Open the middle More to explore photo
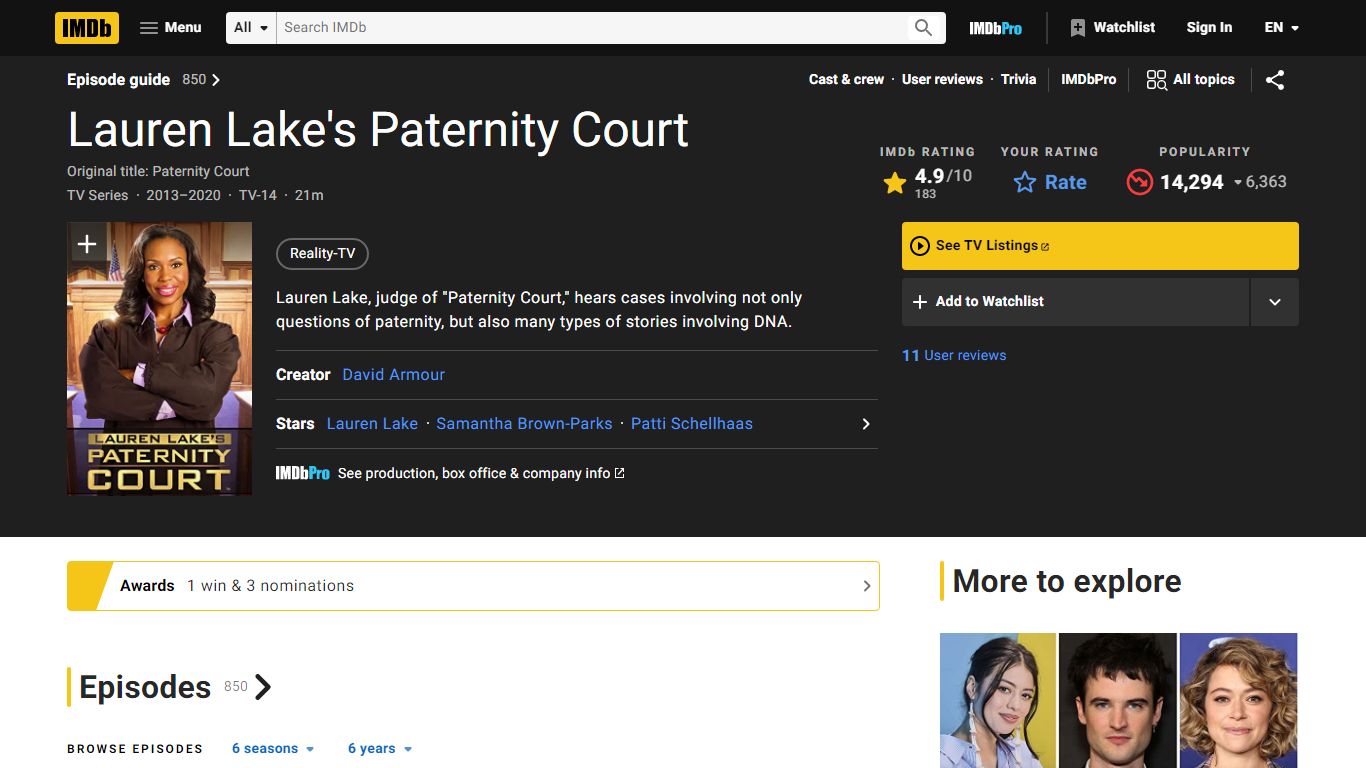 pos(1118,700)
